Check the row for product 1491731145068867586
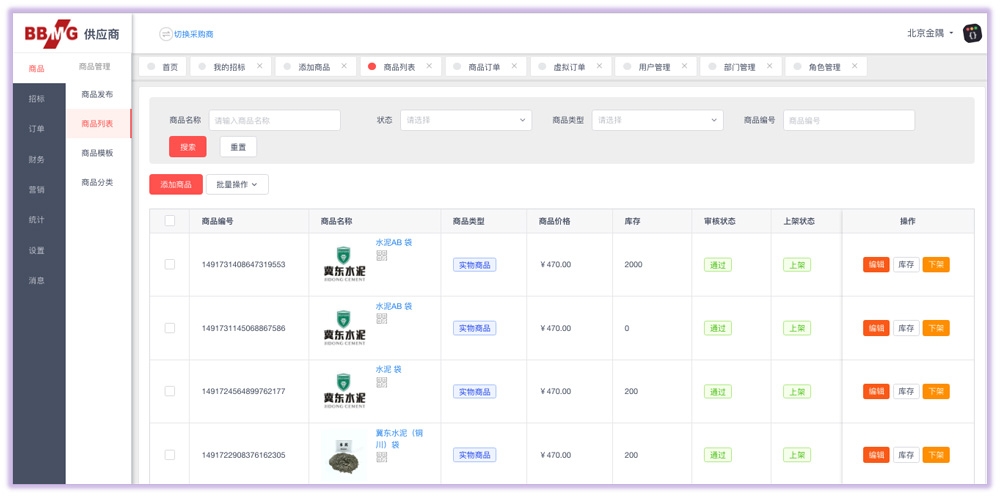Viewport: 1000px width, 497px height. click(x=170, y=328)
